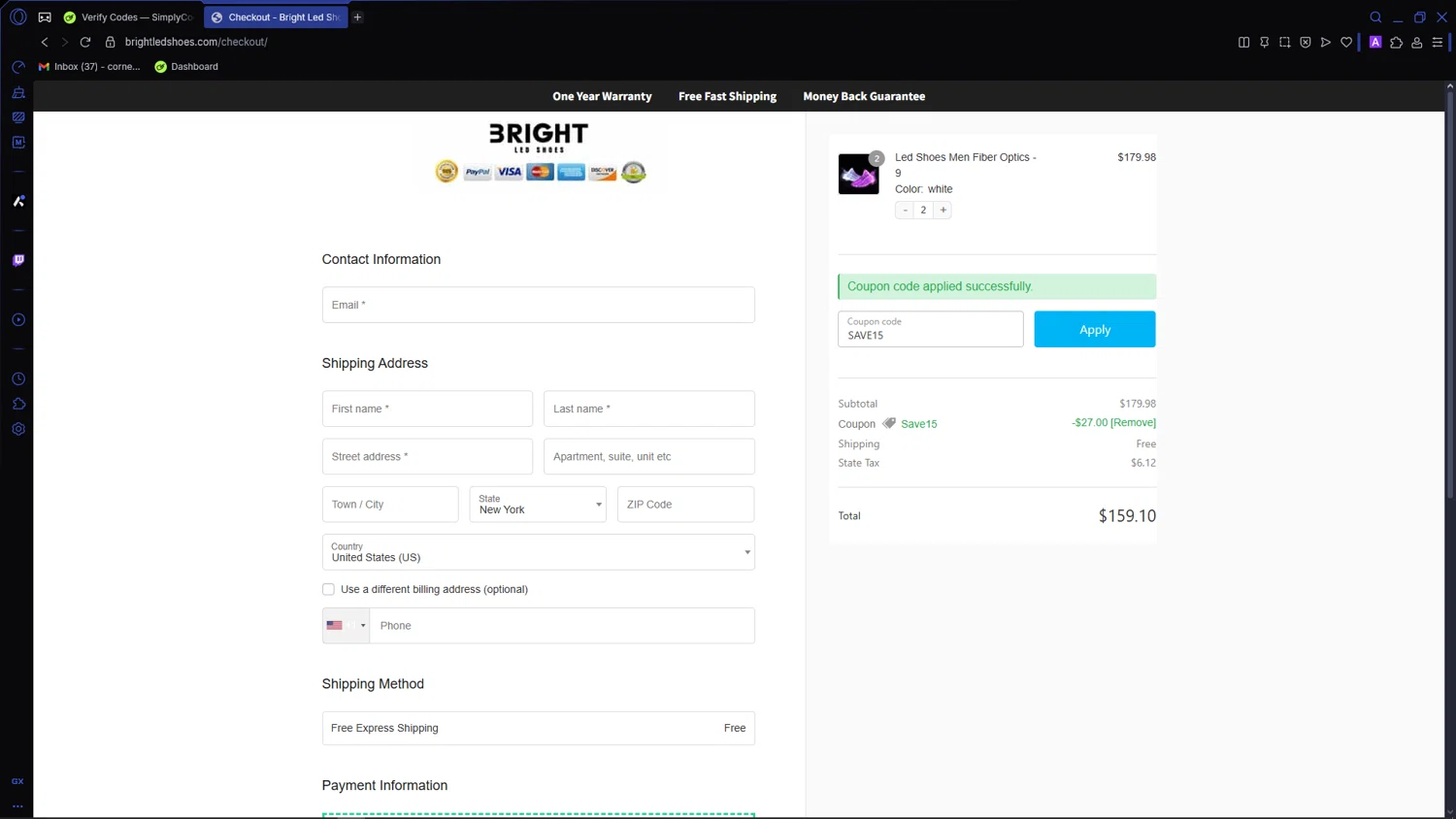Open the Player panel in the sidebar
Viewport: 1456px width, 819px height.
18,319
